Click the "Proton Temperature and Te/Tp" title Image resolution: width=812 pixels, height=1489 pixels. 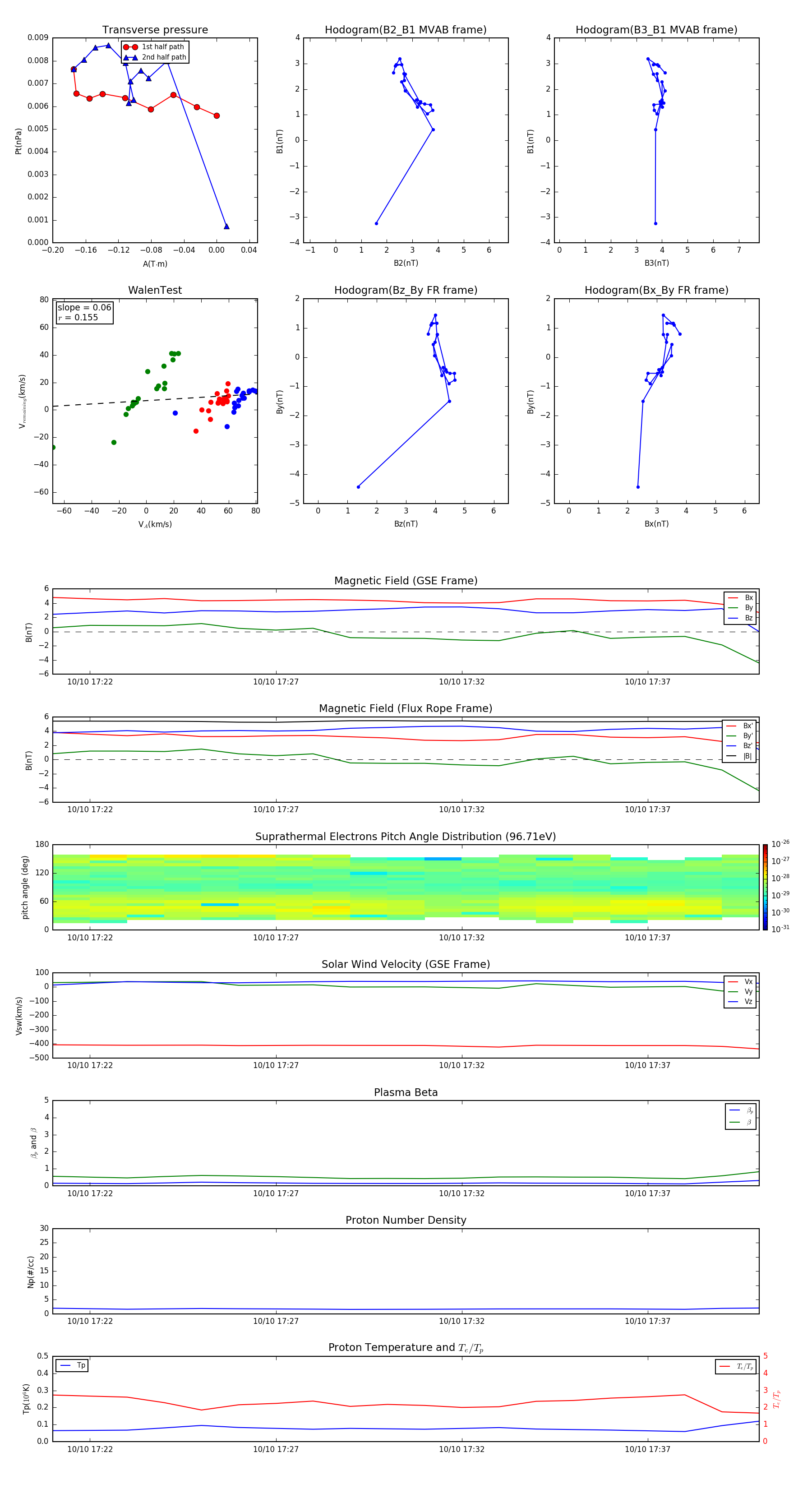tap(406, 1348)
